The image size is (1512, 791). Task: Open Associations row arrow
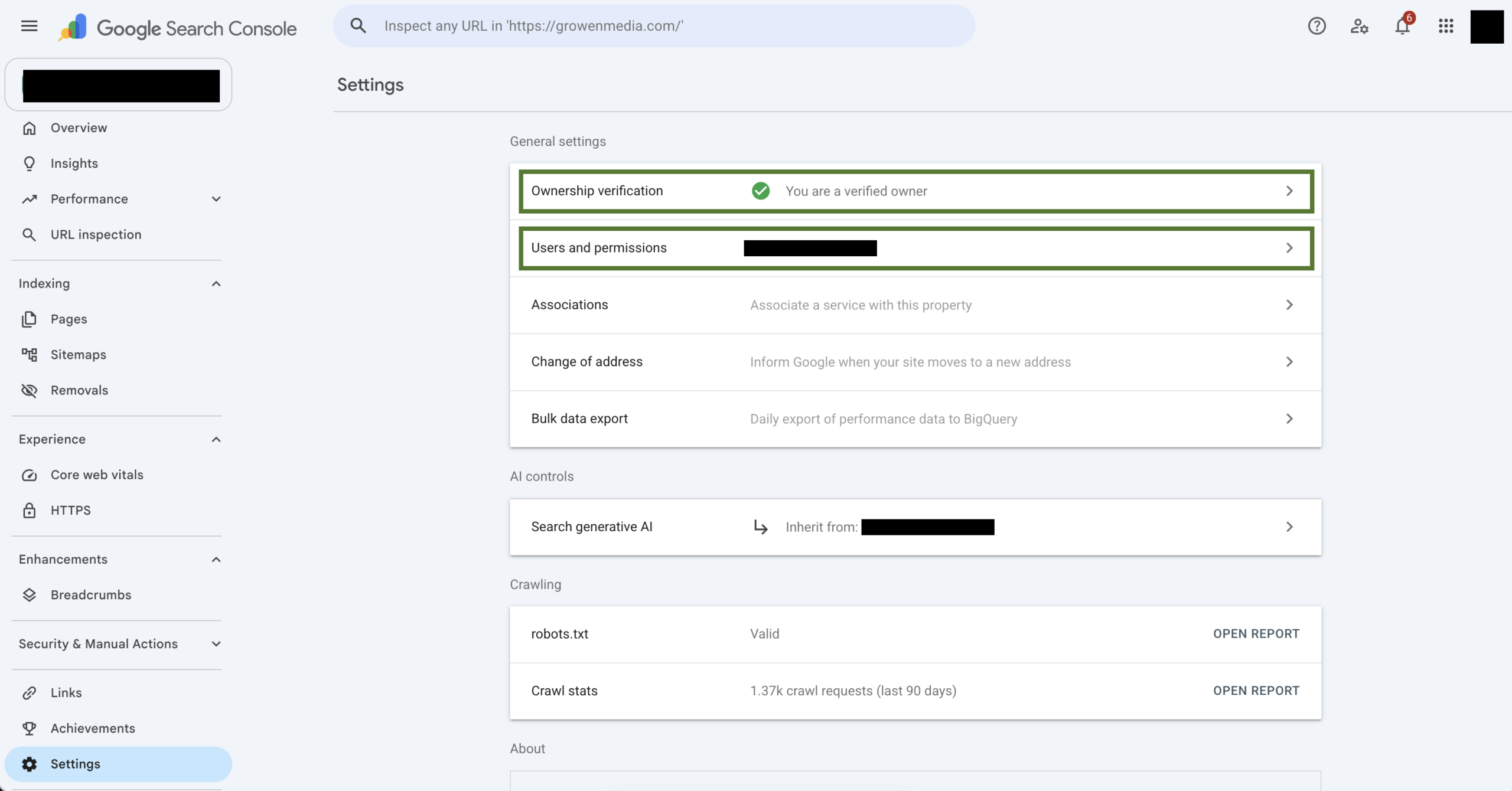(1289, 305)
